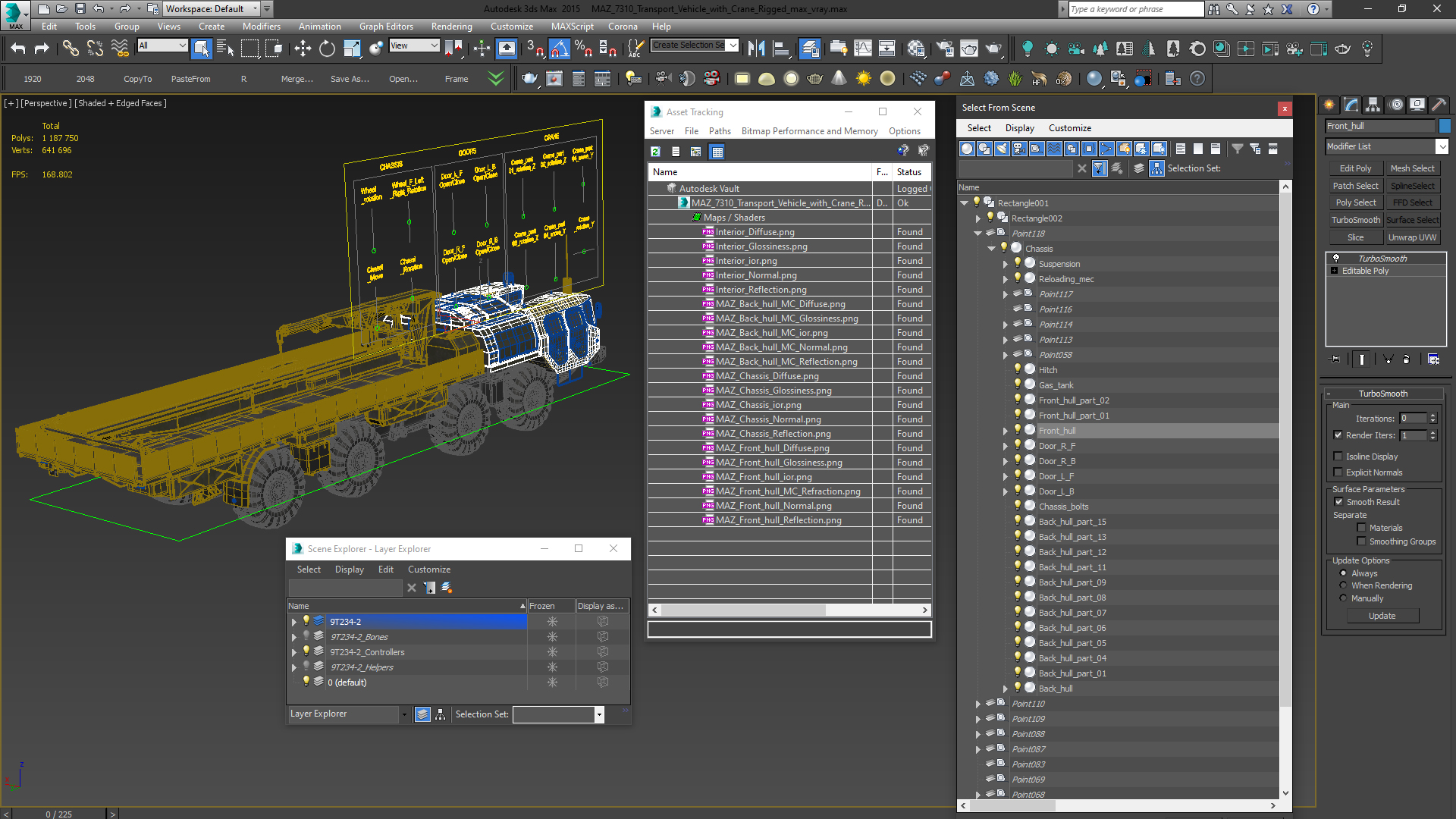Toggle the Render Iters checkbox
This screenshot has width=1456, height=819.
click(1338, 435)
